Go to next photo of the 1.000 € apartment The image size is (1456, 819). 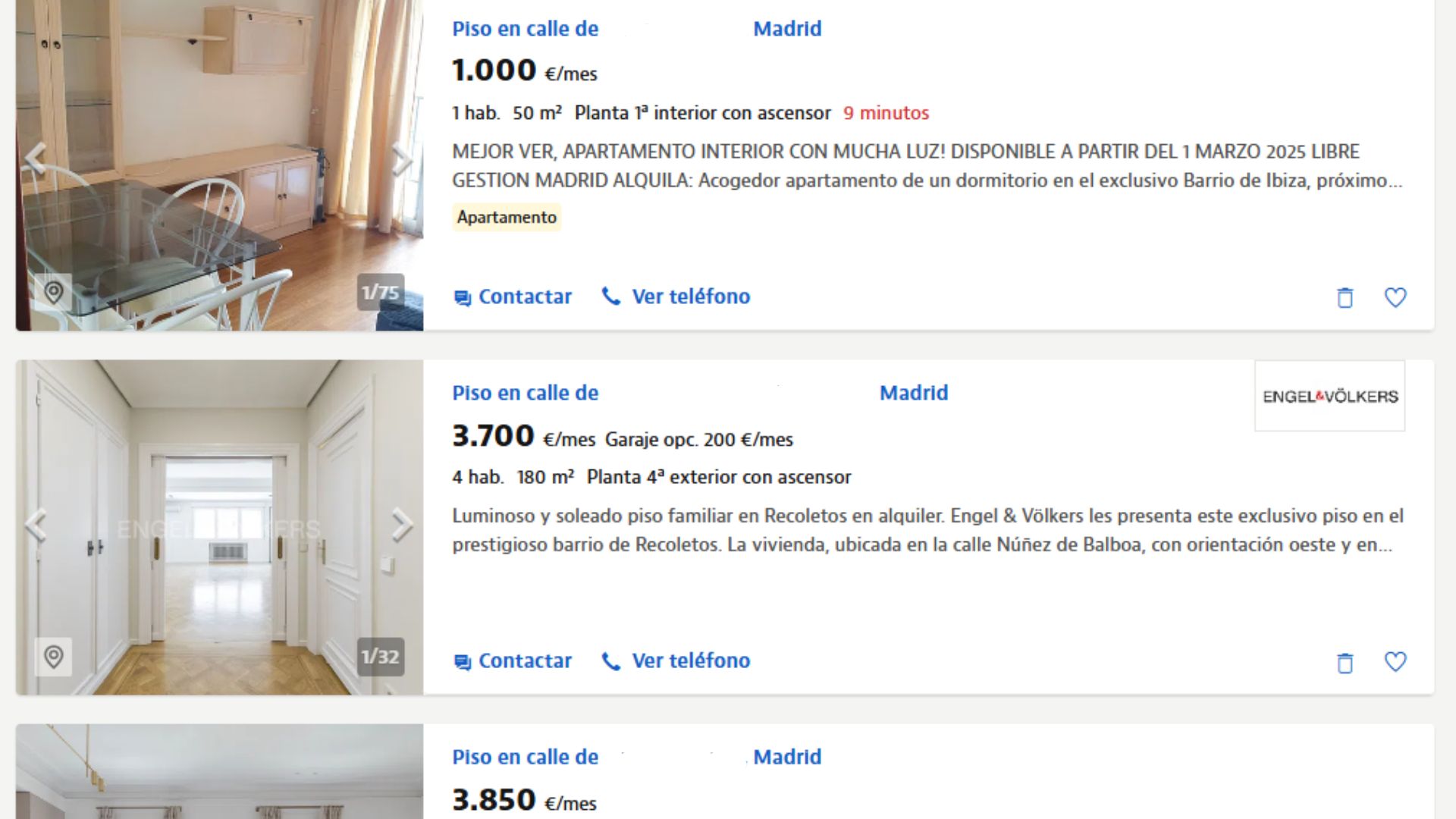pyautogui.click(x=401, y=160)
